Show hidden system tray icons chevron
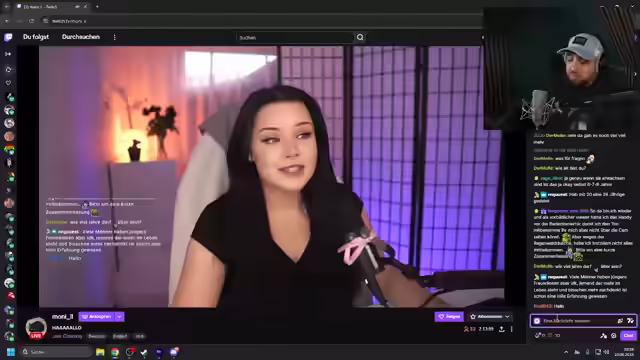640x360 pixels. (x=566, y=352)
